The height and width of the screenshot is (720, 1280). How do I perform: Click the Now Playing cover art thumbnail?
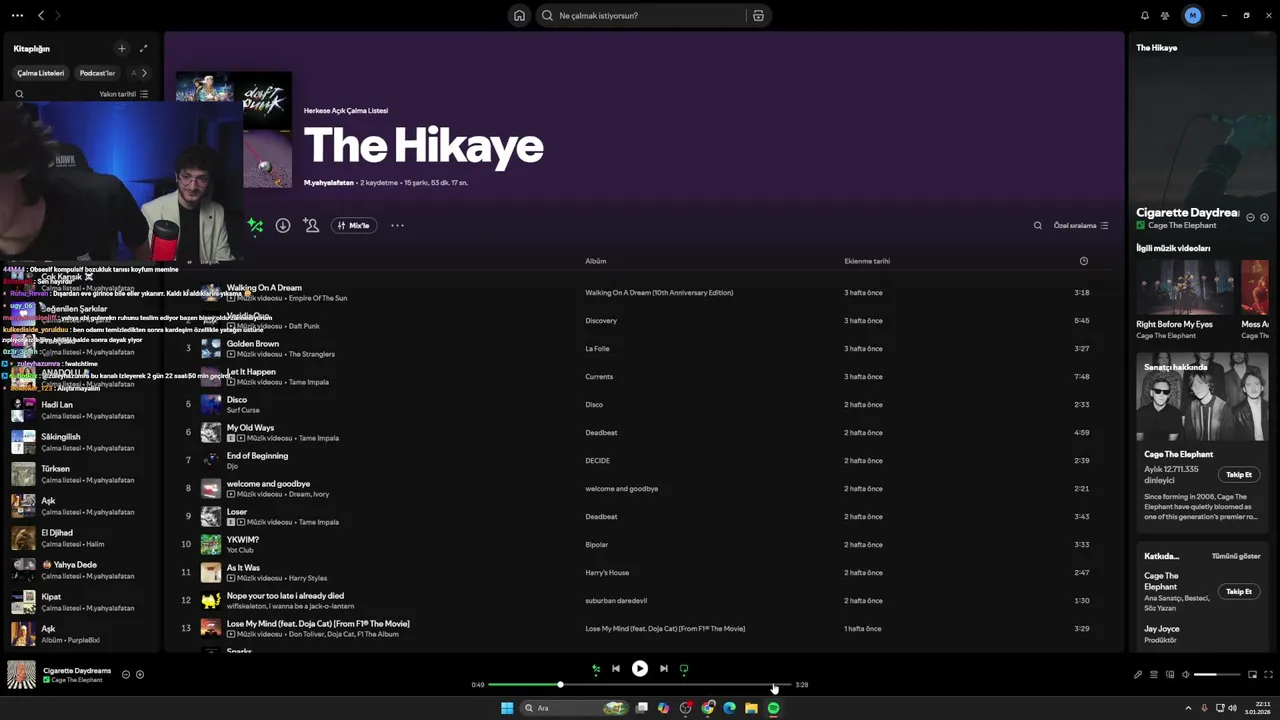tap(21, 675)
